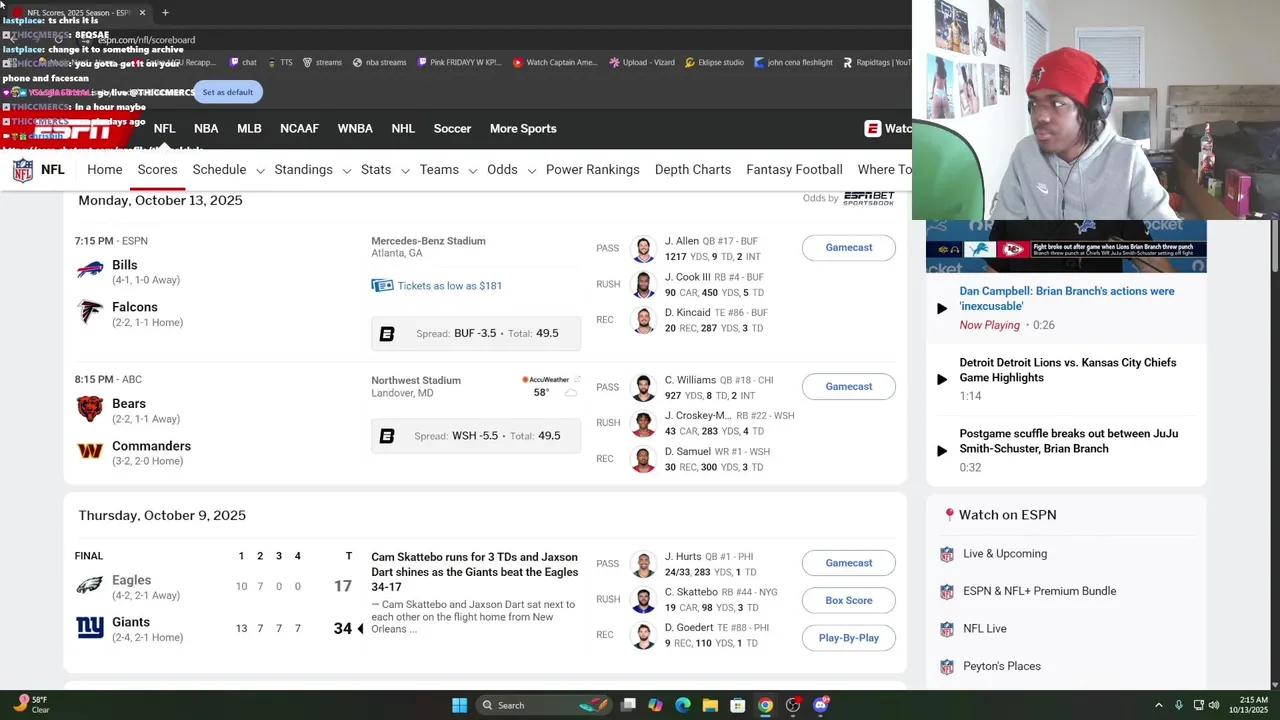The width and height of the screenshot is (1280, 720).
Task: Switch to Chrome in the taskbar
Action: pyautogui.click(x=765, y=705)
